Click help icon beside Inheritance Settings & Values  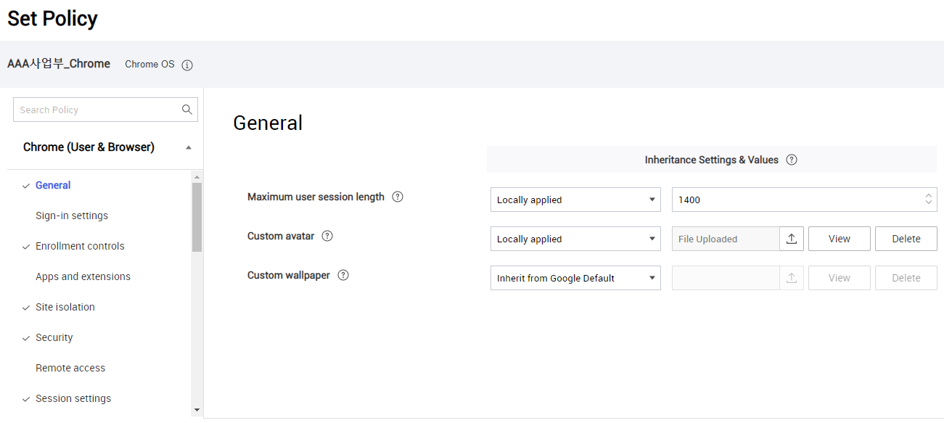[792, 160]
